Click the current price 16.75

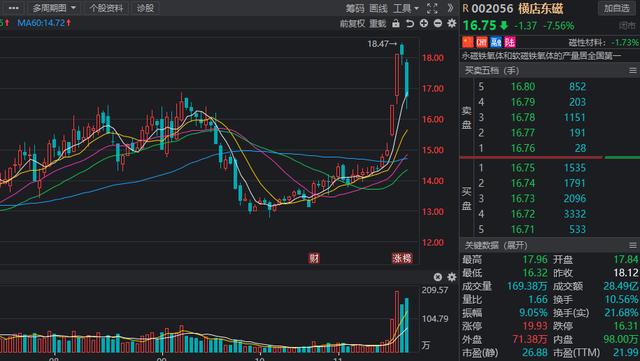(479, 26)
